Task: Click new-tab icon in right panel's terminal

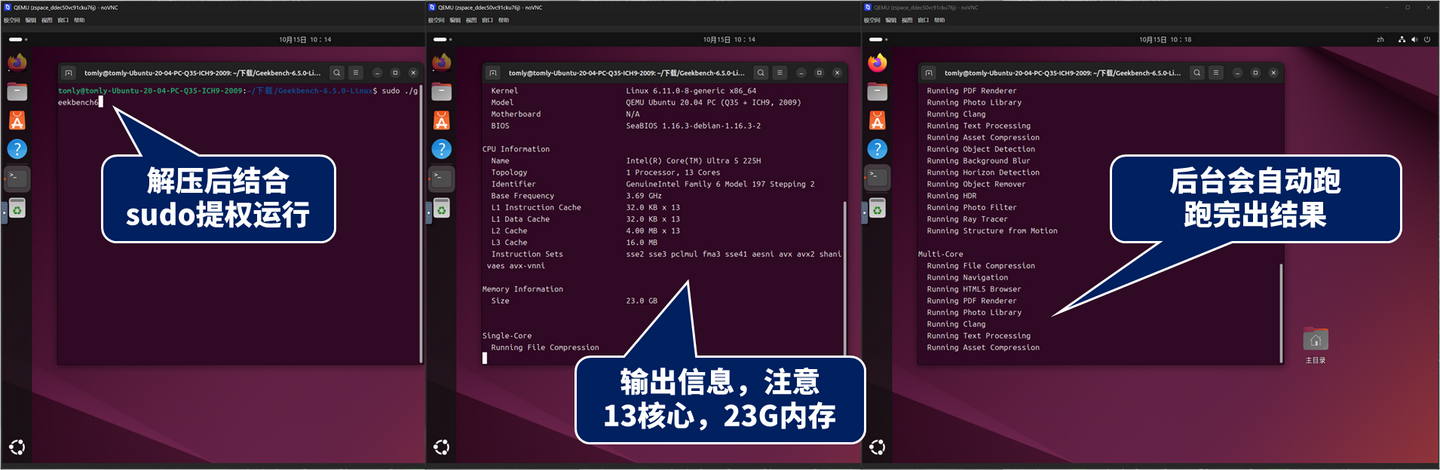Action: click(x=928, y=73)
